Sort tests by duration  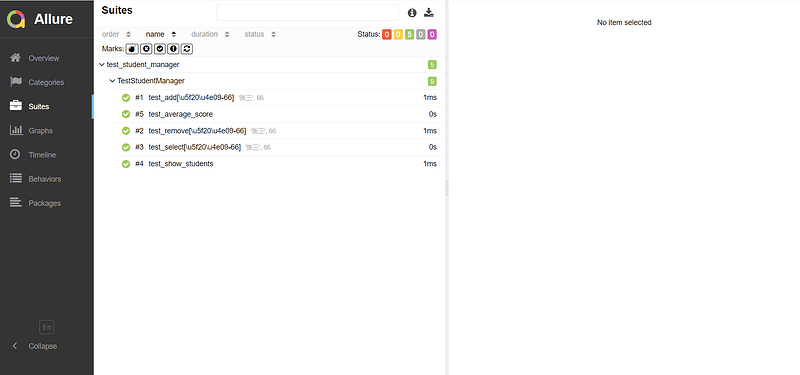point(210,34)
